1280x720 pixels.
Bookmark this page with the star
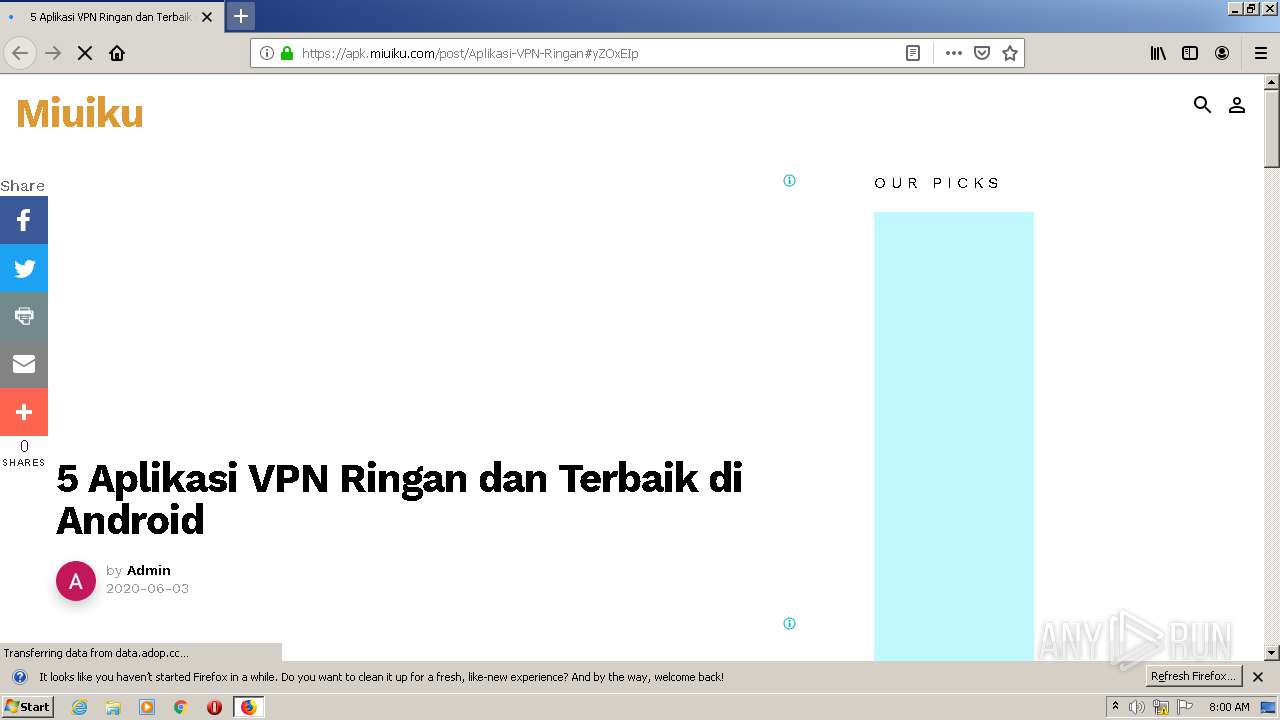(1010, 53)
